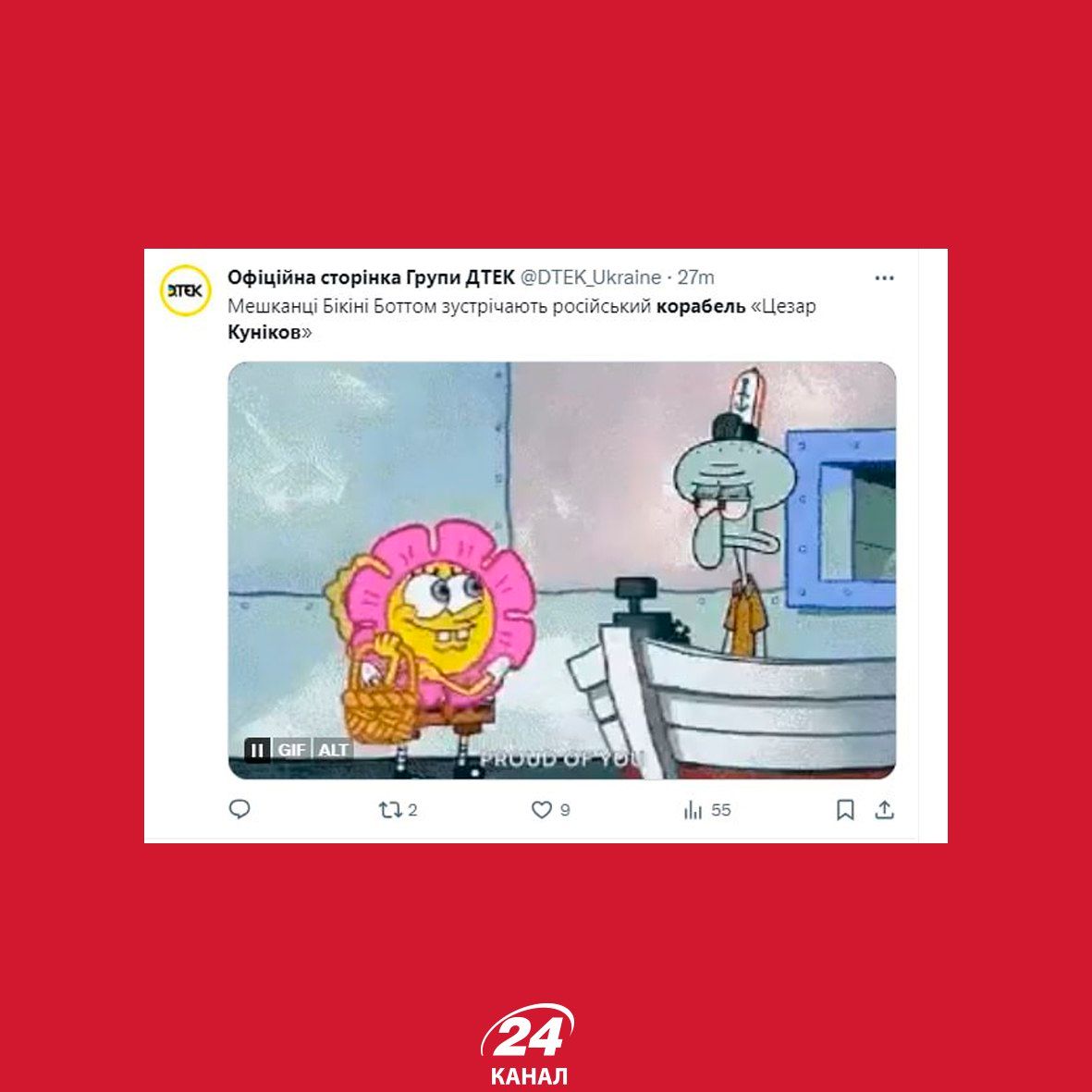The image size is (1092, 1092).
Task: Click the retweet count 2
Action: 412,810
